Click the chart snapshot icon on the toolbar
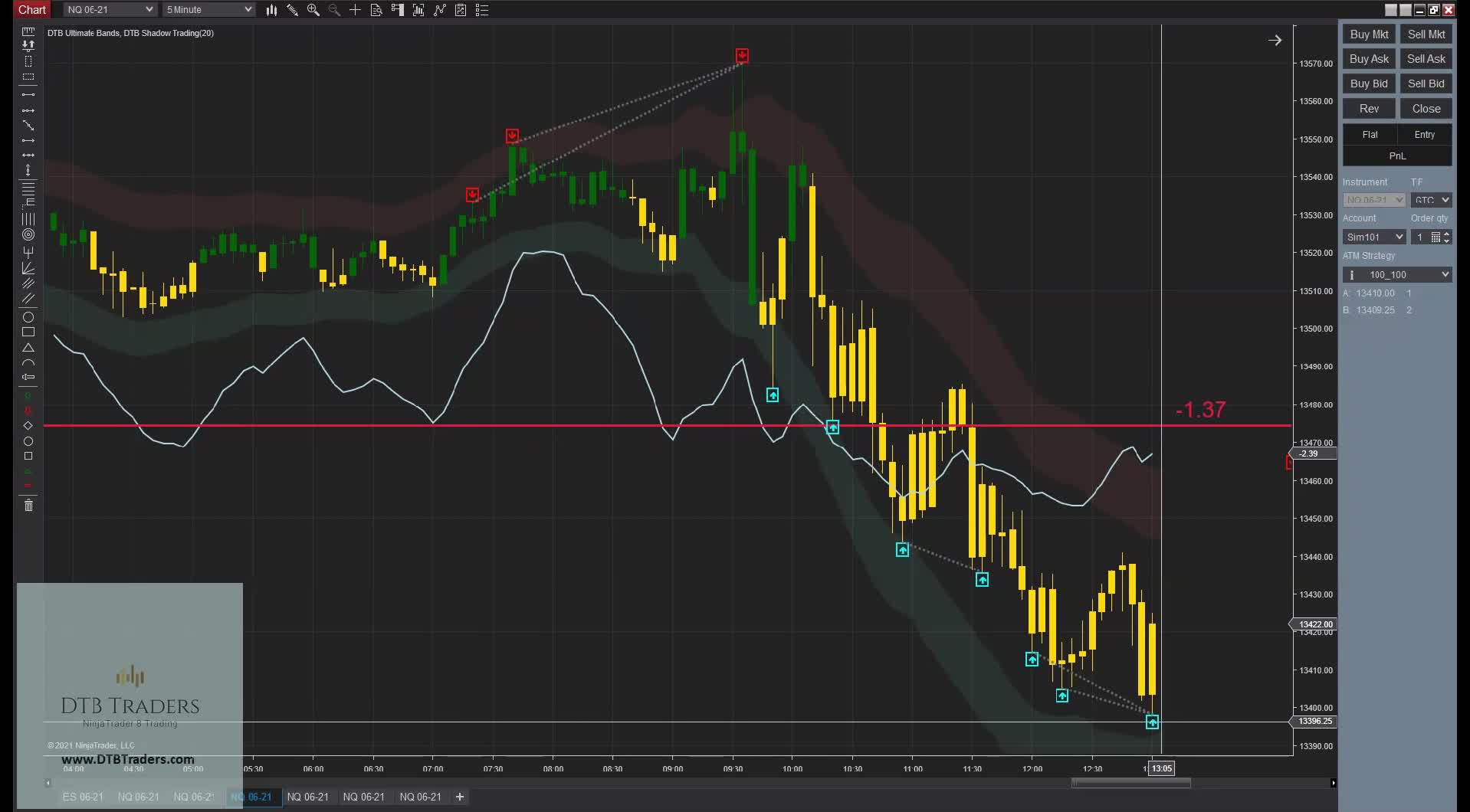Image resolution: width=1470 pixels, height=812 pixels. tap(461, 10)
